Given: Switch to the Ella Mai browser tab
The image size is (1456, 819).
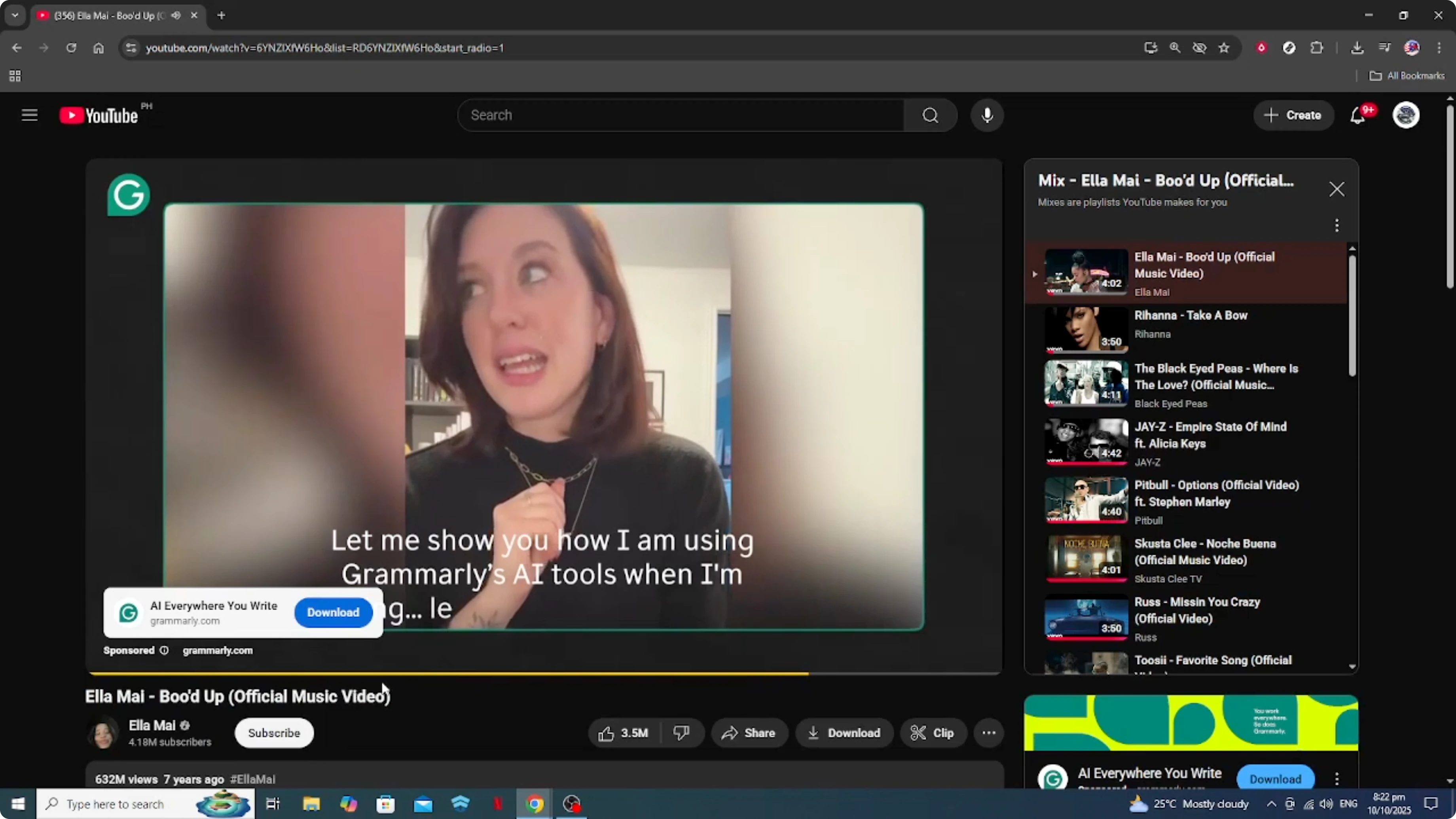Looking at the screenshot, I should point(107,16).
